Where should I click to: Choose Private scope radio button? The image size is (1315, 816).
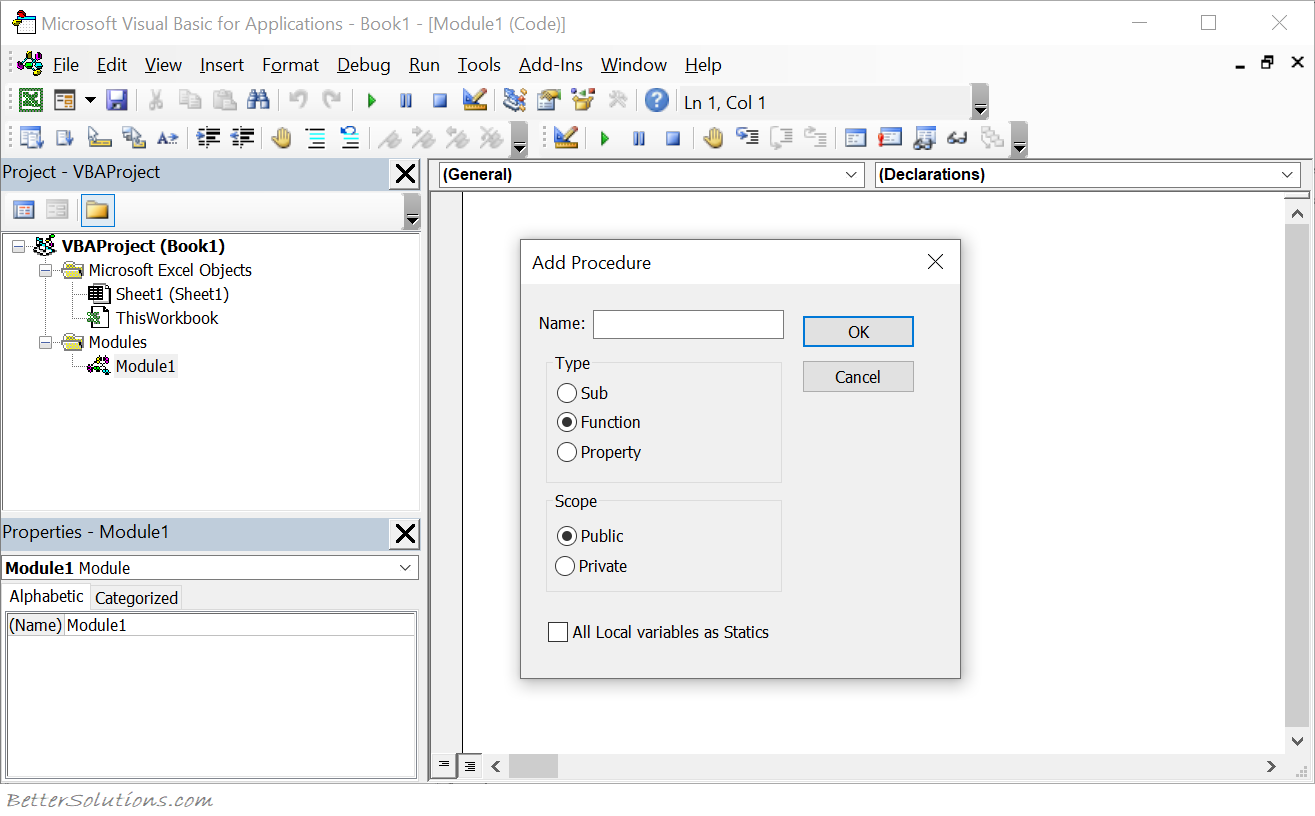tap(567, 566)
